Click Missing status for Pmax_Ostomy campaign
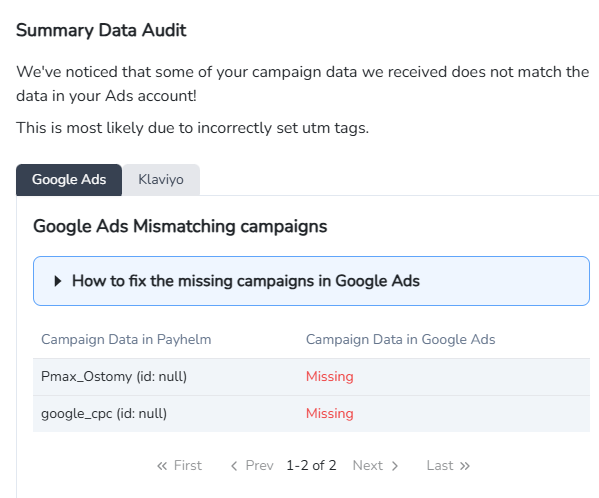 click(x=330, y=377)
